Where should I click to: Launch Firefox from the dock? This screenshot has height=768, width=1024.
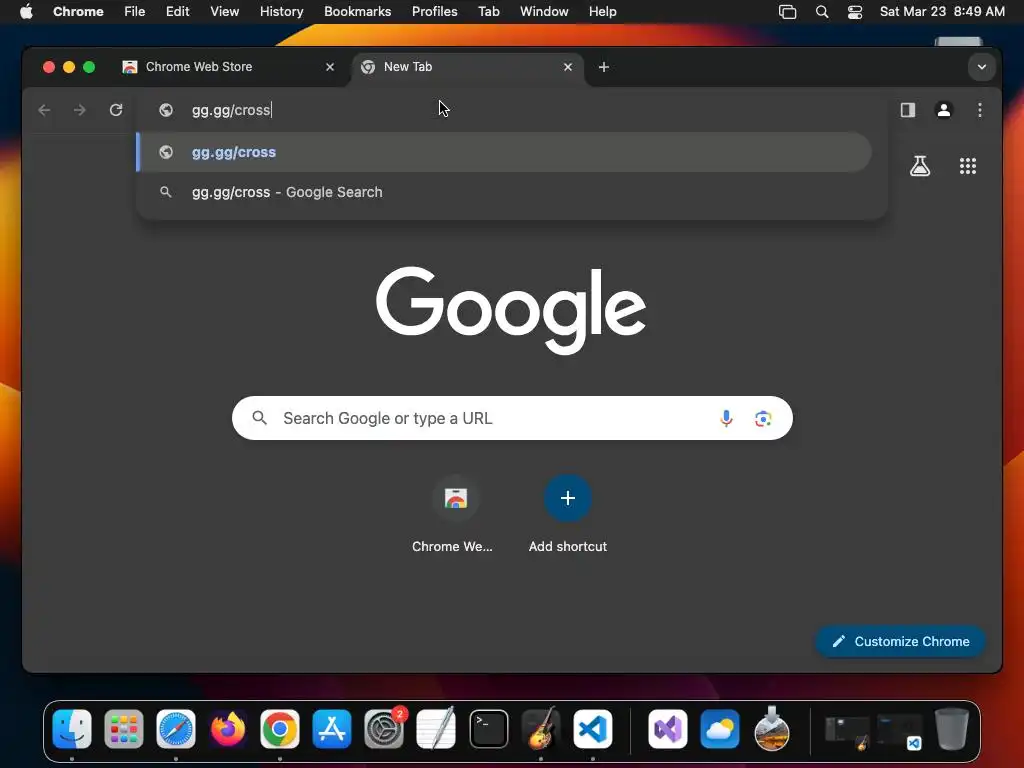click(228, 729)
